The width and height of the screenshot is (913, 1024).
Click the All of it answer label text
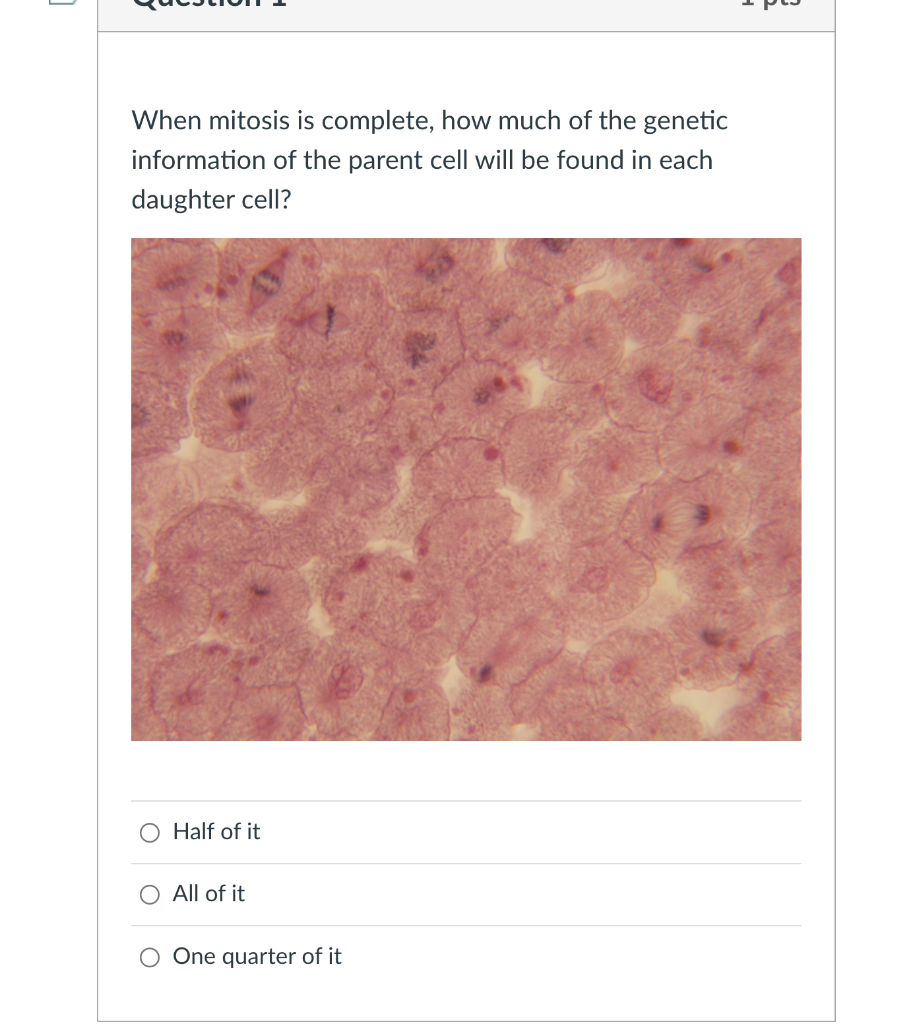click(209, 894)
